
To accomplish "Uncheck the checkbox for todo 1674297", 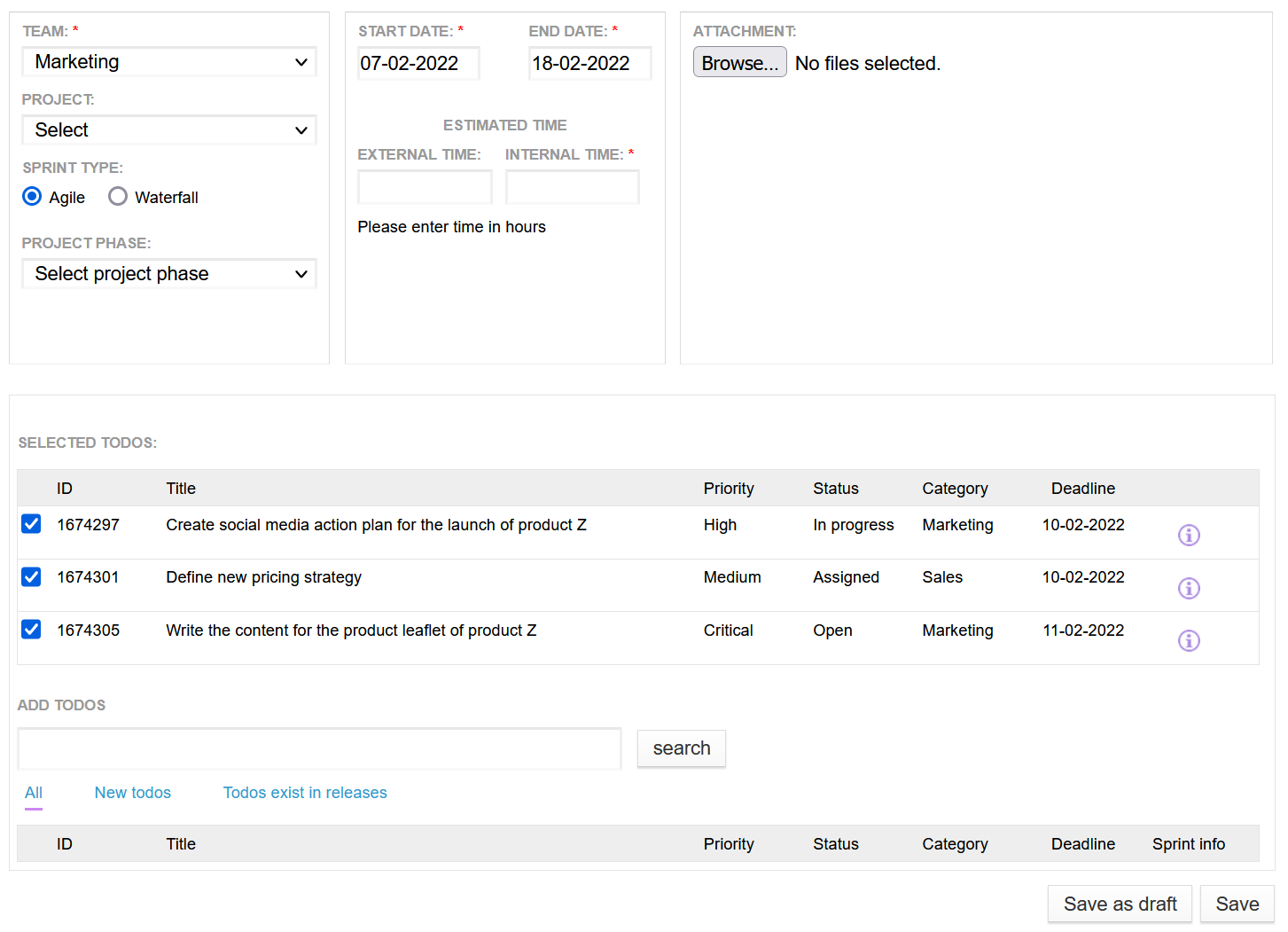I will 31,524.
